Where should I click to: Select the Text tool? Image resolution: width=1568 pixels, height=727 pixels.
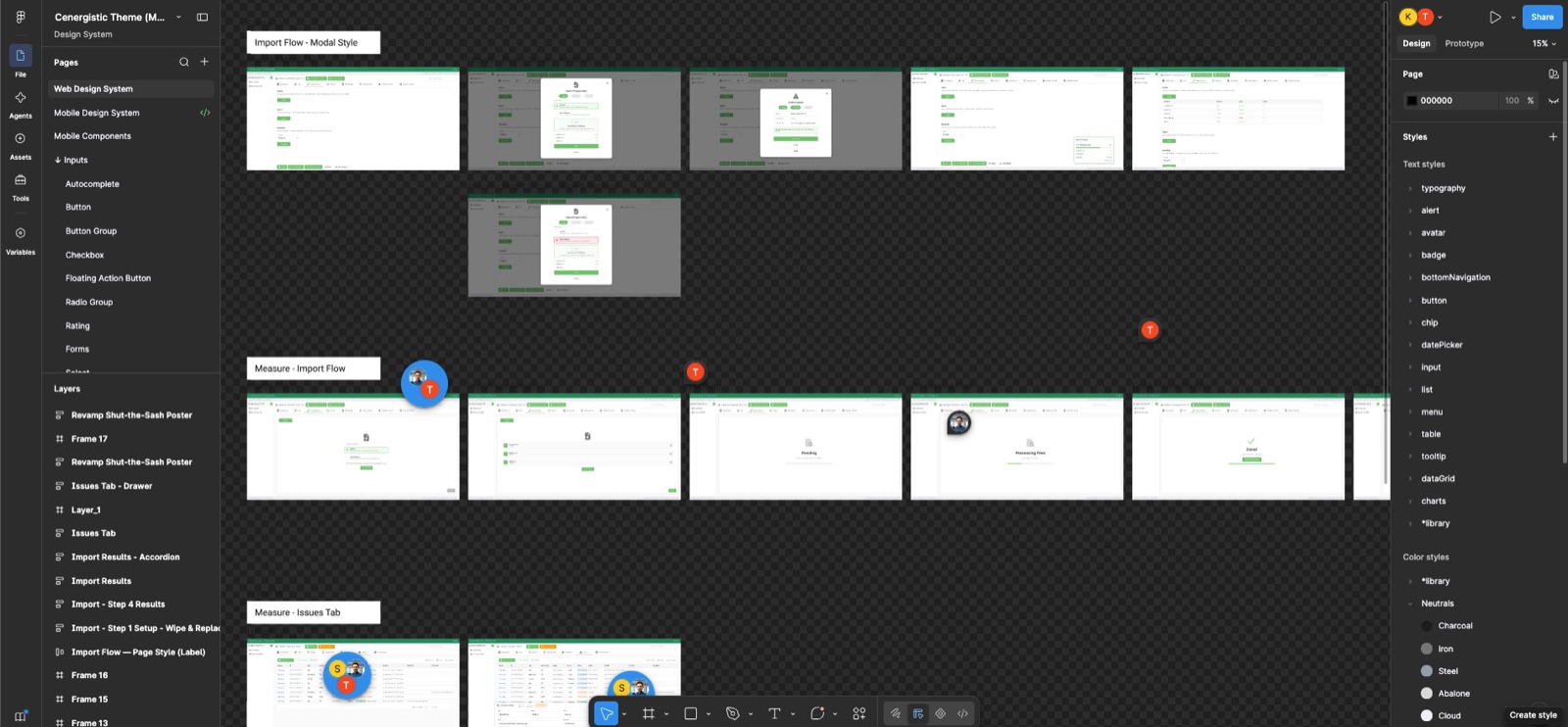pos(774,713)
